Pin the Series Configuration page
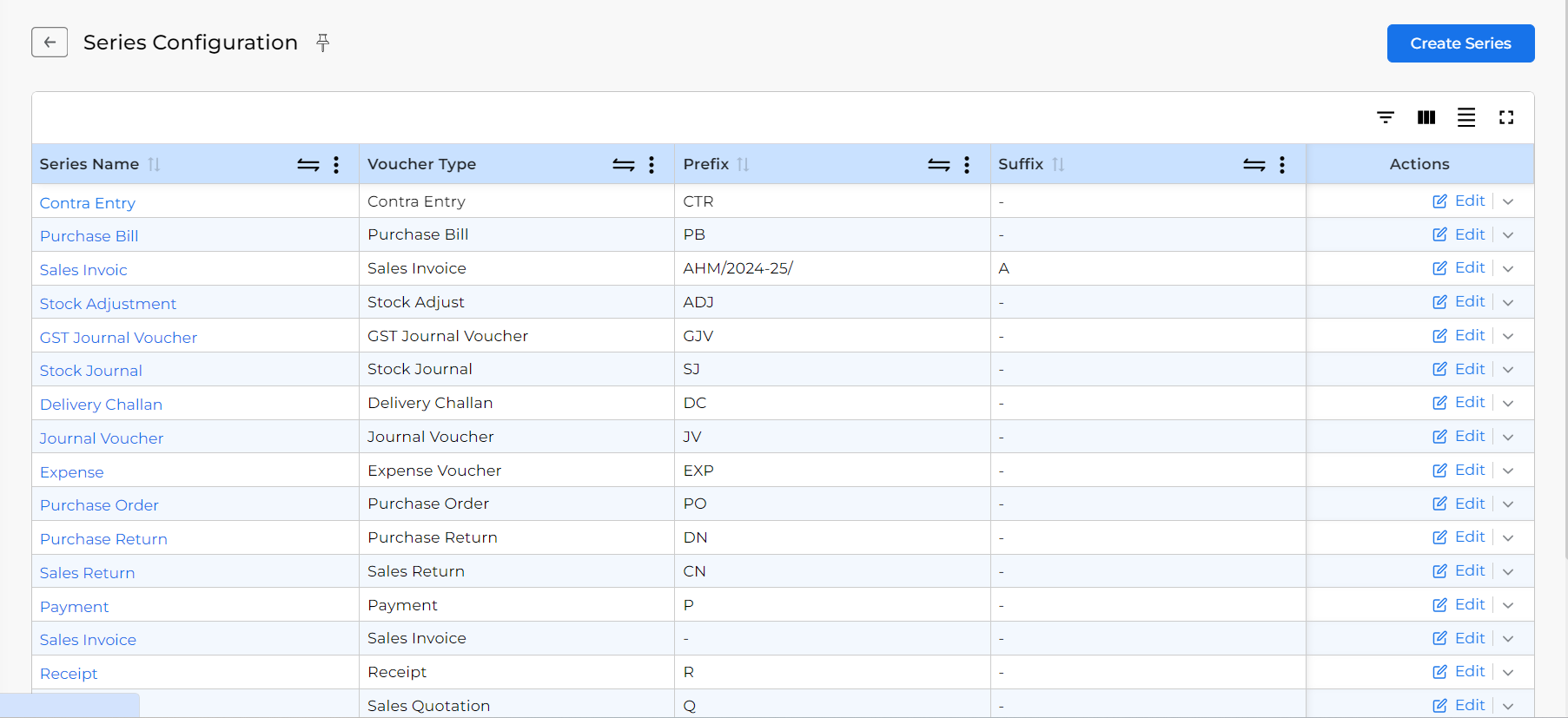The image size is (1568, 718). [323, 43]
